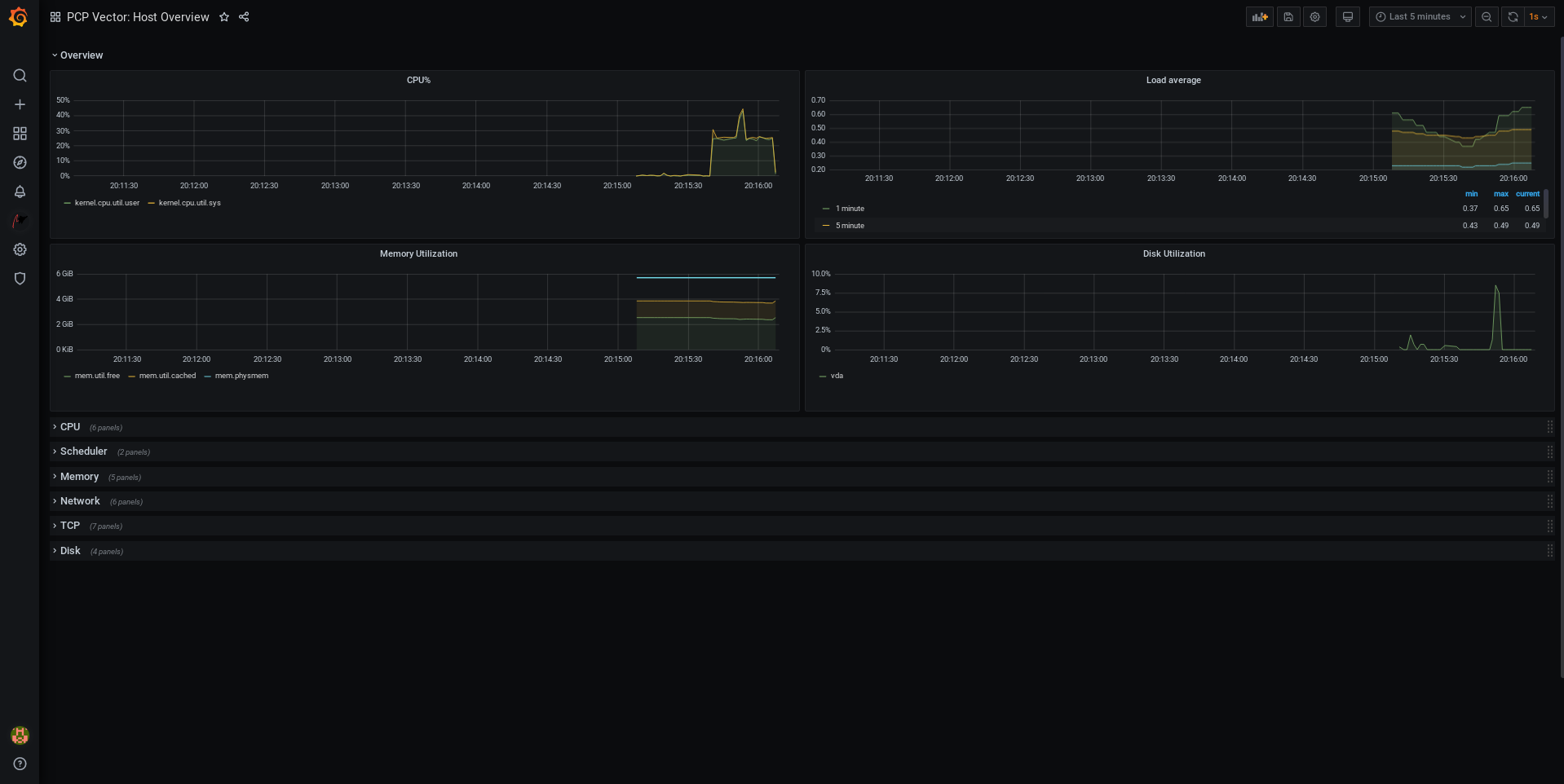
Task: Open the Grafana home logo
Action: [19, 17]
